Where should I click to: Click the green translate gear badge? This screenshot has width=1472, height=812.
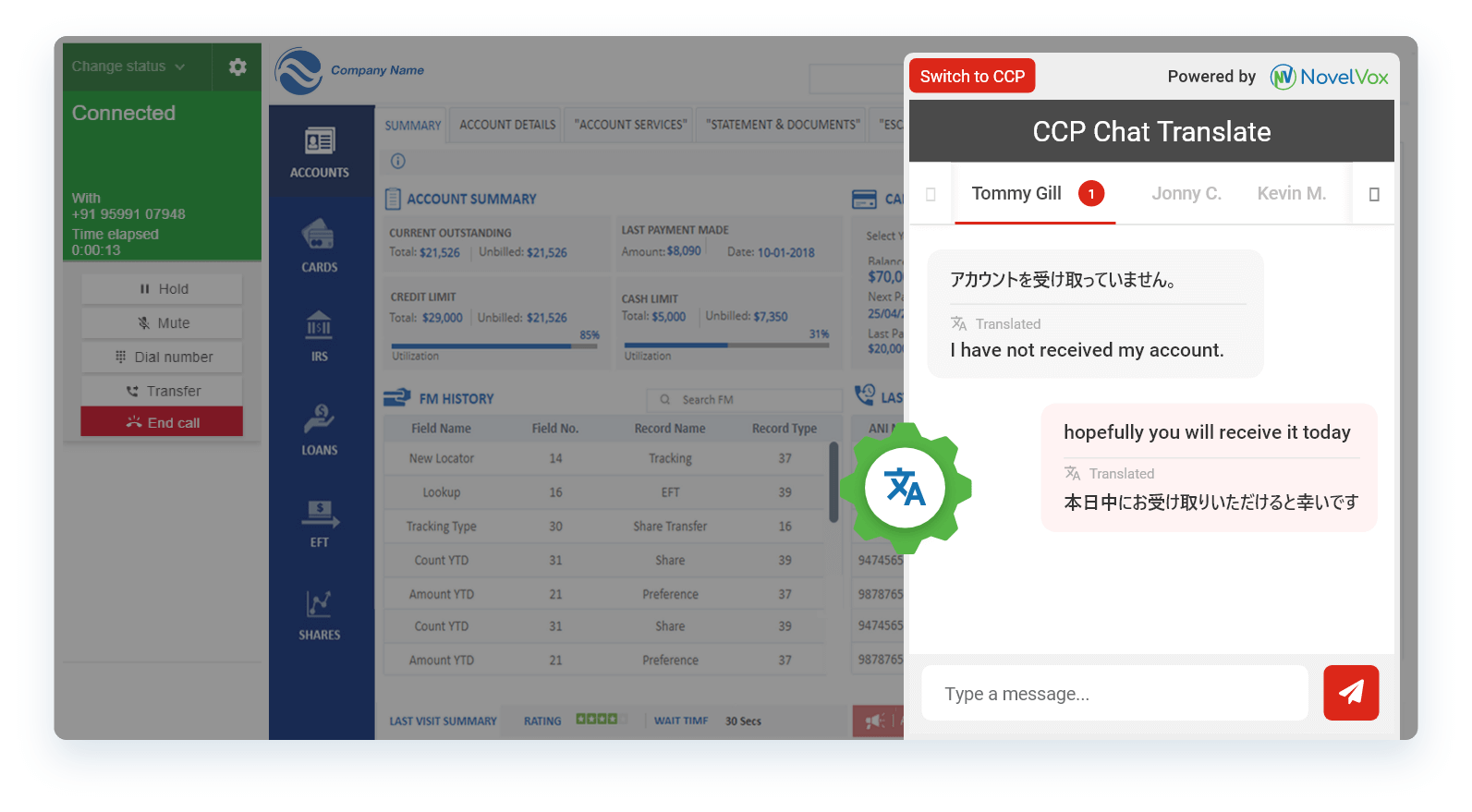(x=906, y=488)
